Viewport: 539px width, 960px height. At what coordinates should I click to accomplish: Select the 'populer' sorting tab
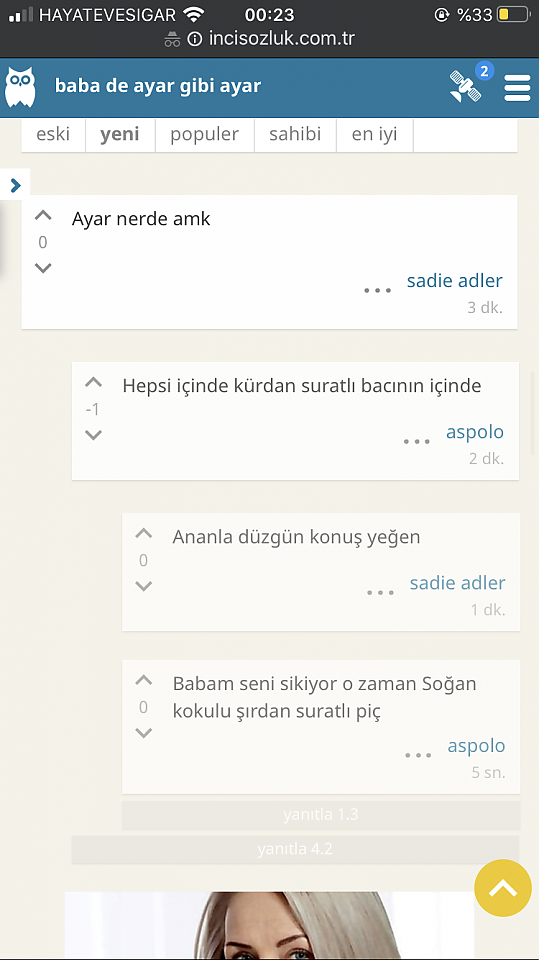[x=205, y=134]
